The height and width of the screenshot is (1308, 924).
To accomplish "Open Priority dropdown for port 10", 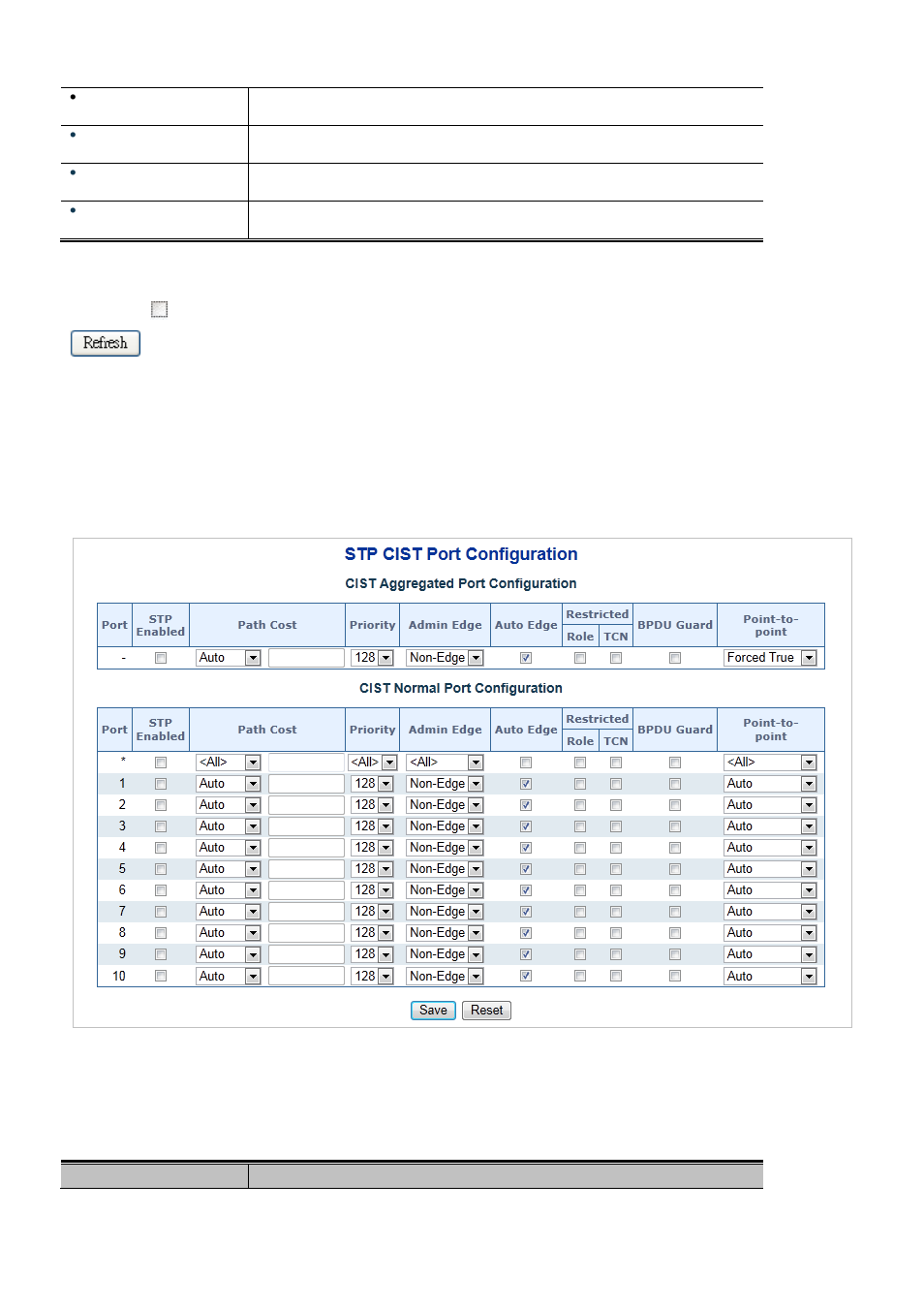I will (x=372, y=977).
